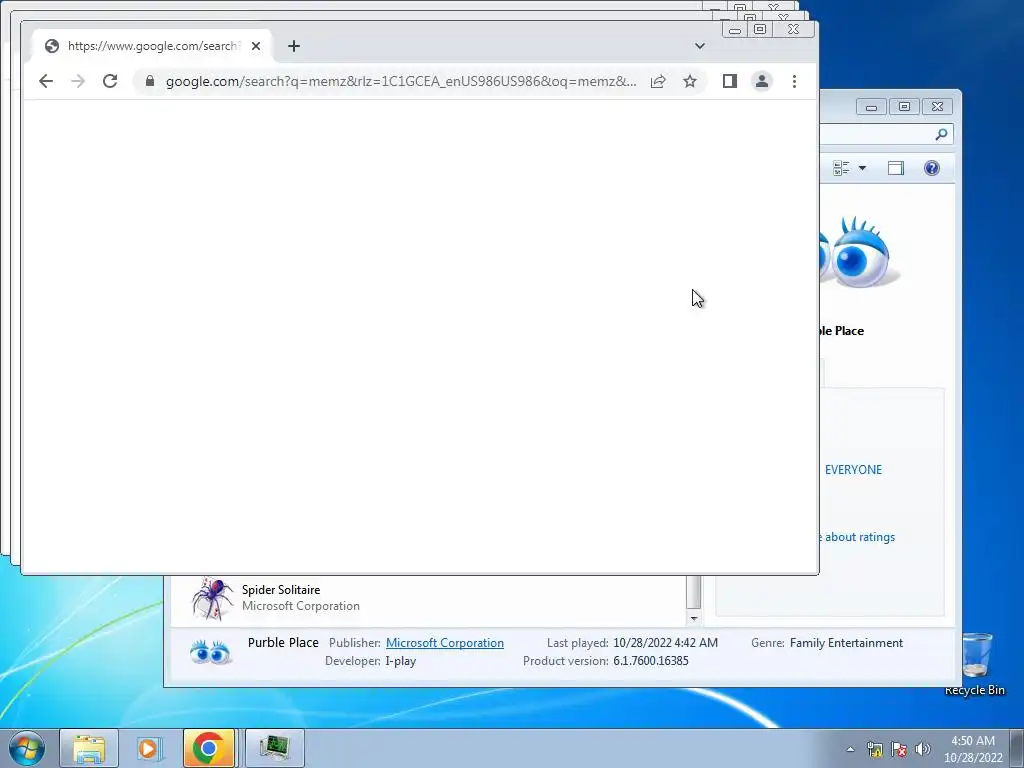The height and width of the screenshot is (768, 1024).
Task: Click the 4:50 AM clock
Action: [972, 741]
